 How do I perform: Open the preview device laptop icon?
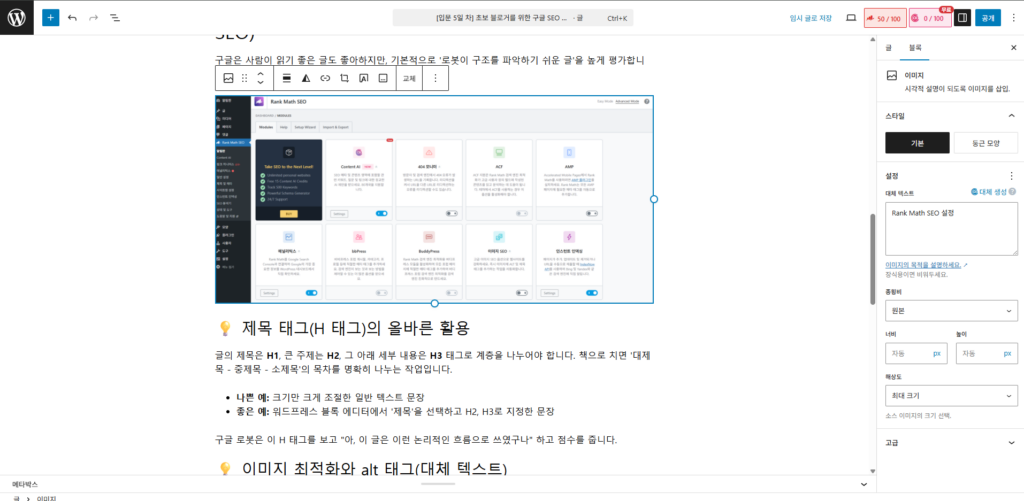pyautogui.click(x=851, y=18)
